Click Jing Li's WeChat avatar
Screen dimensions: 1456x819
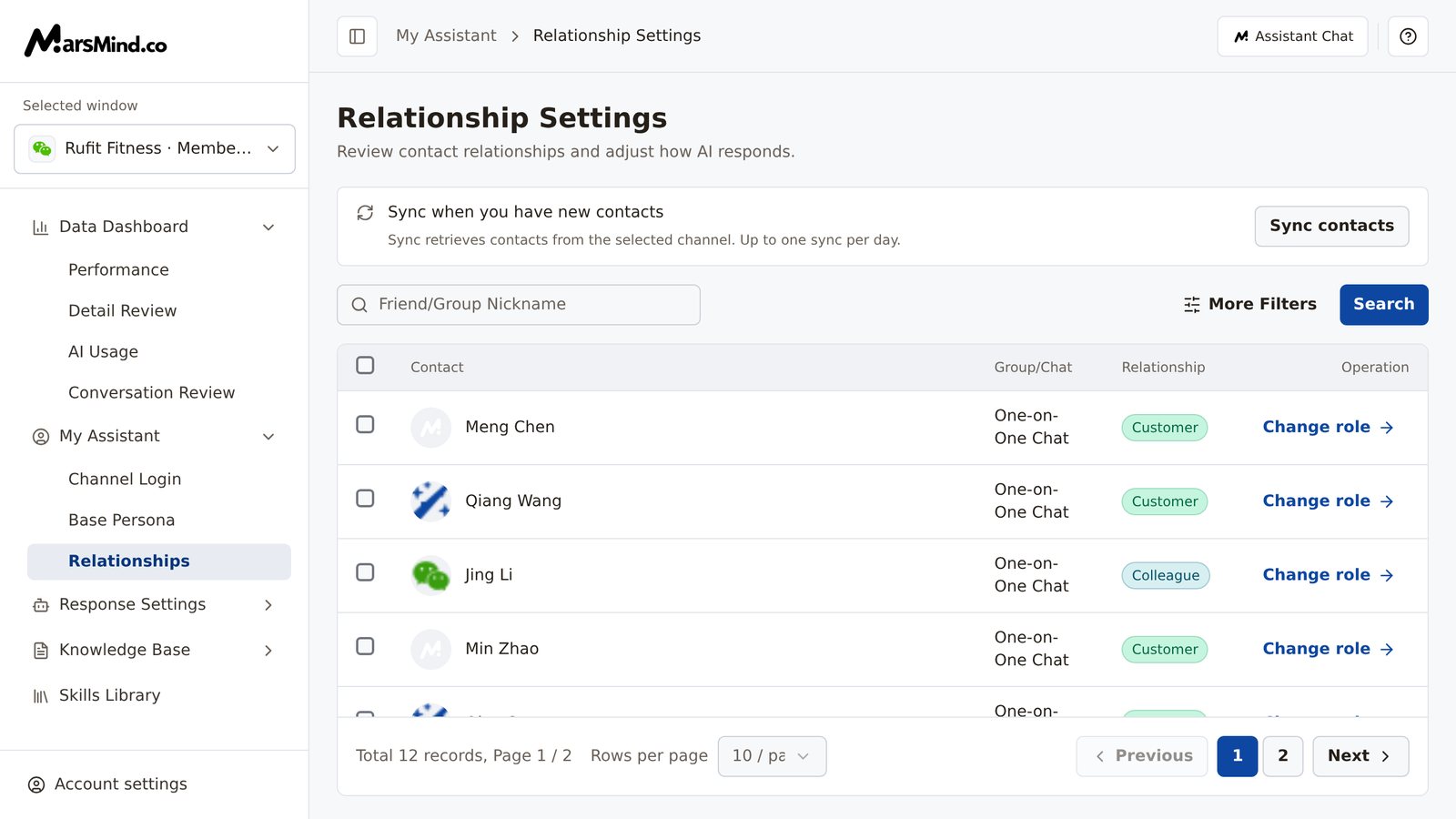[x=430, y=575]
